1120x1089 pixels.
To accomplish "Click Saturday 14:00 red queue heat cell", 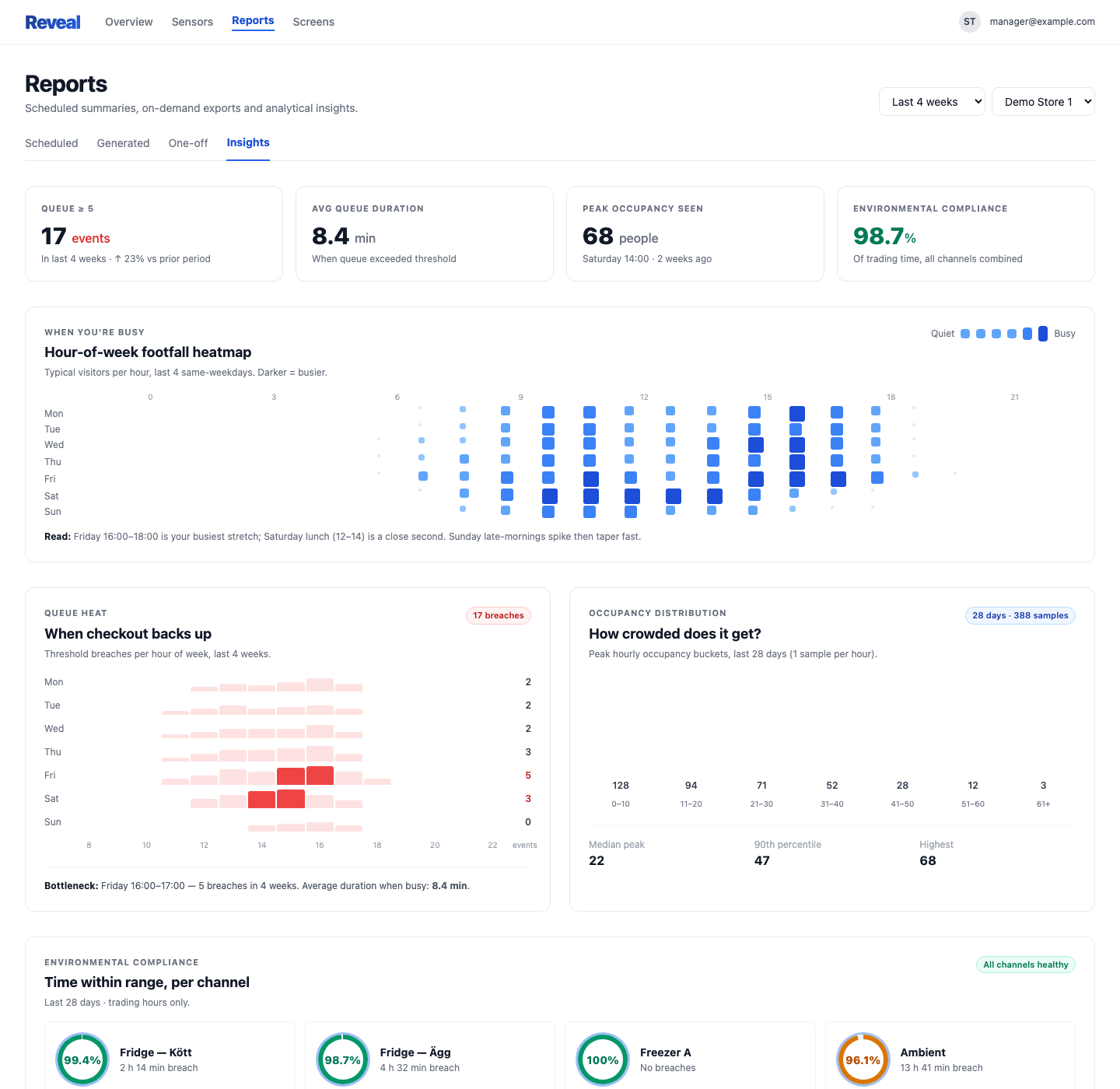I will click(x=262, y=799).
